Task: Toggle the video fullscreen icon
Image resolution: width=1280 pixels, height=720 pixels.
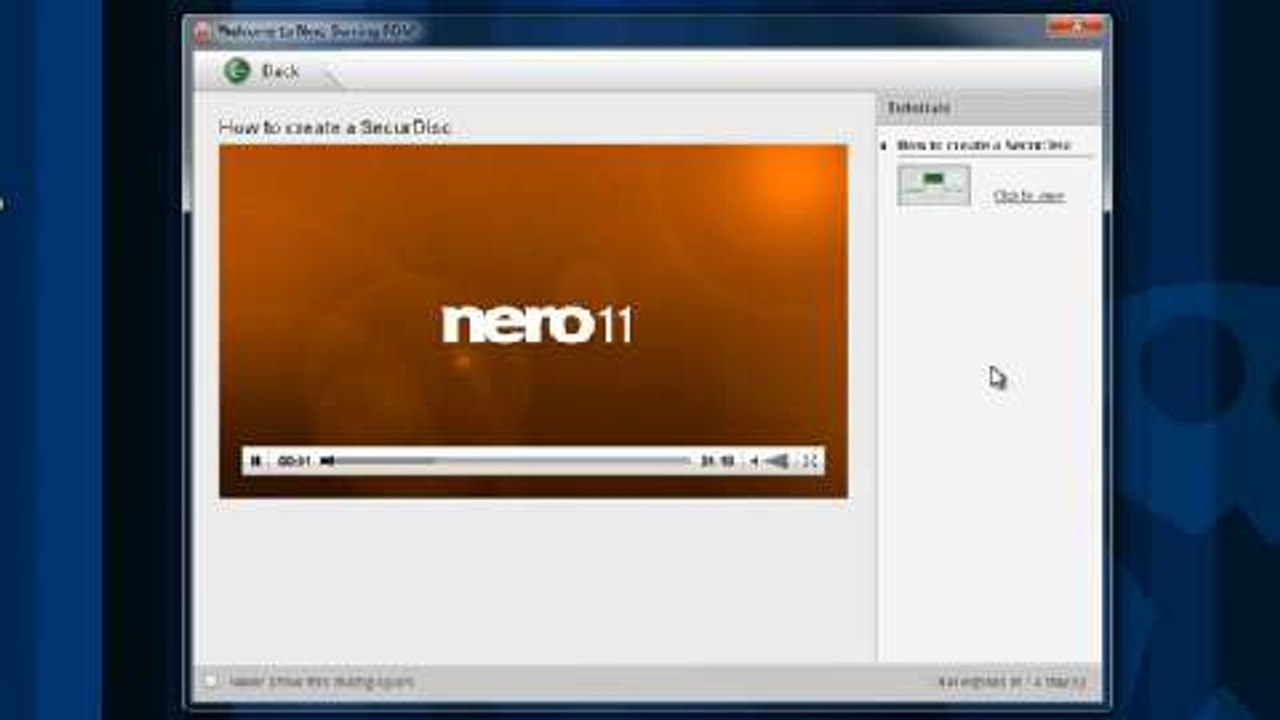Action: (810, 461)
